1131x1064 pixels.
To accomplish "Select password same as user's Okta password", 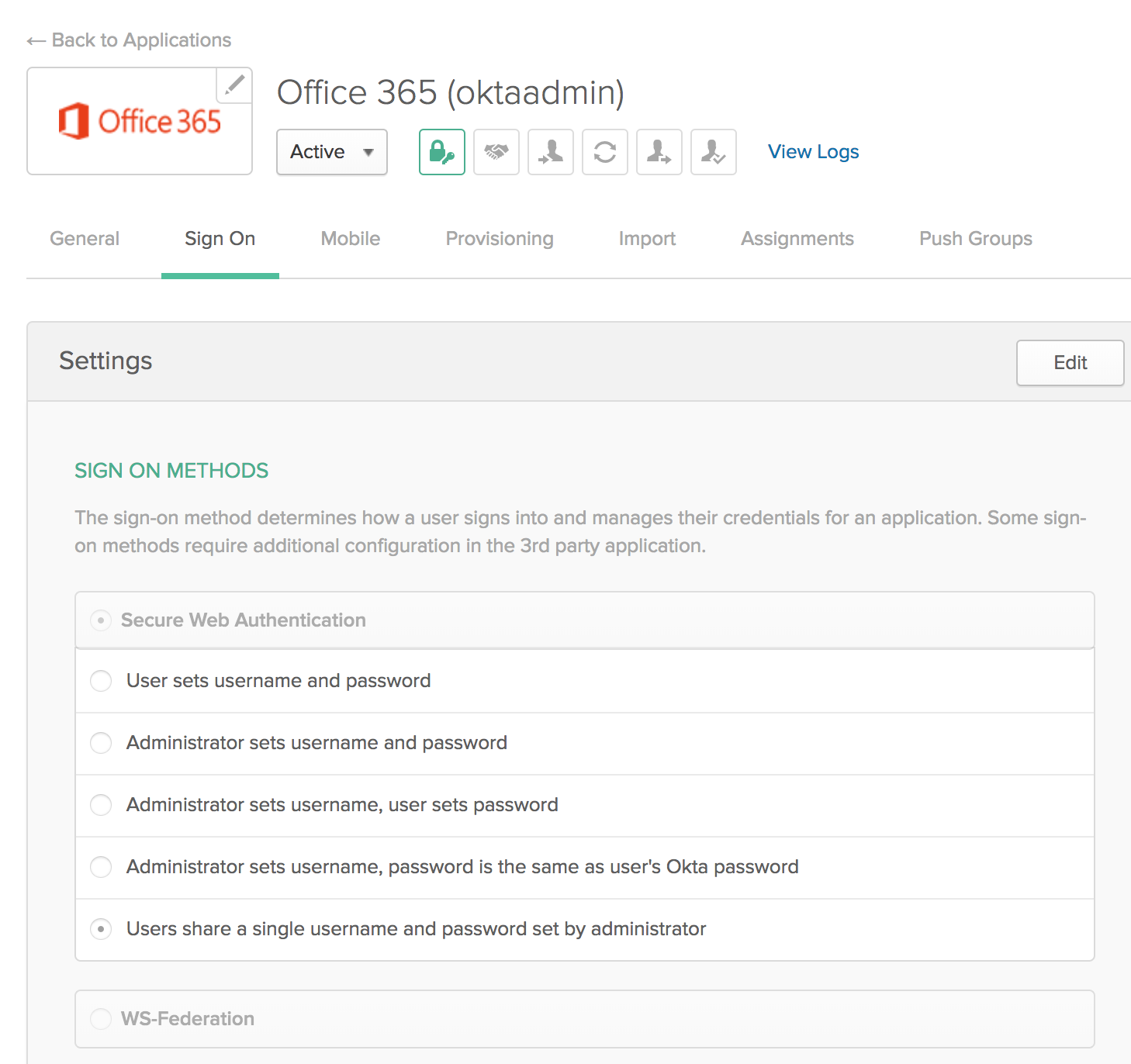I will tap(101, 867).
